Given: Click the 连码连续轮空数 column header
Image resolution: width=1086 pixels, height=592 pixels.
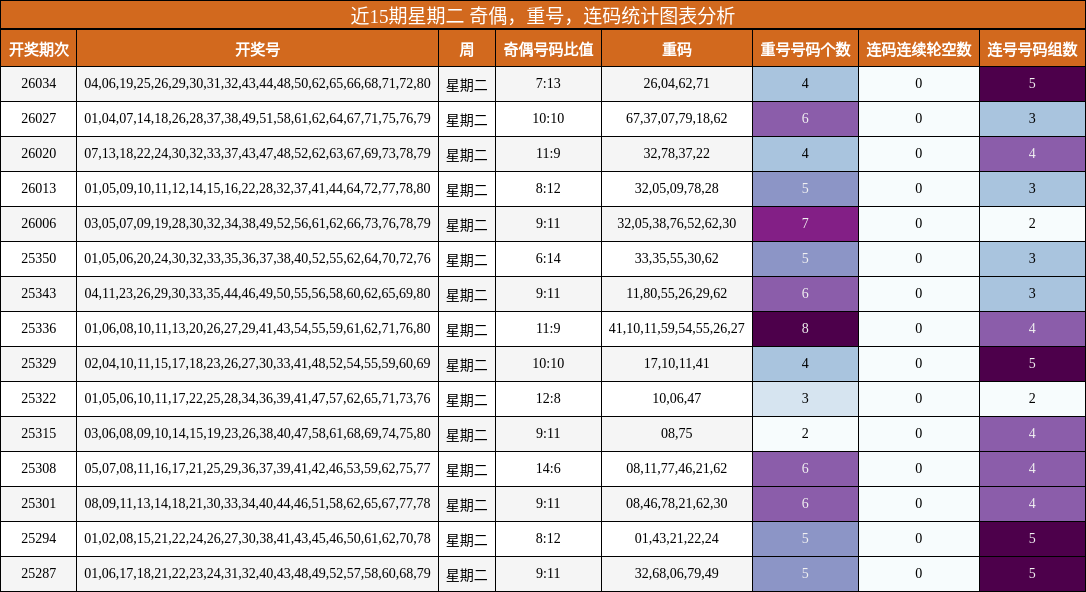Looking at the screenshot, I should point(917,46).
